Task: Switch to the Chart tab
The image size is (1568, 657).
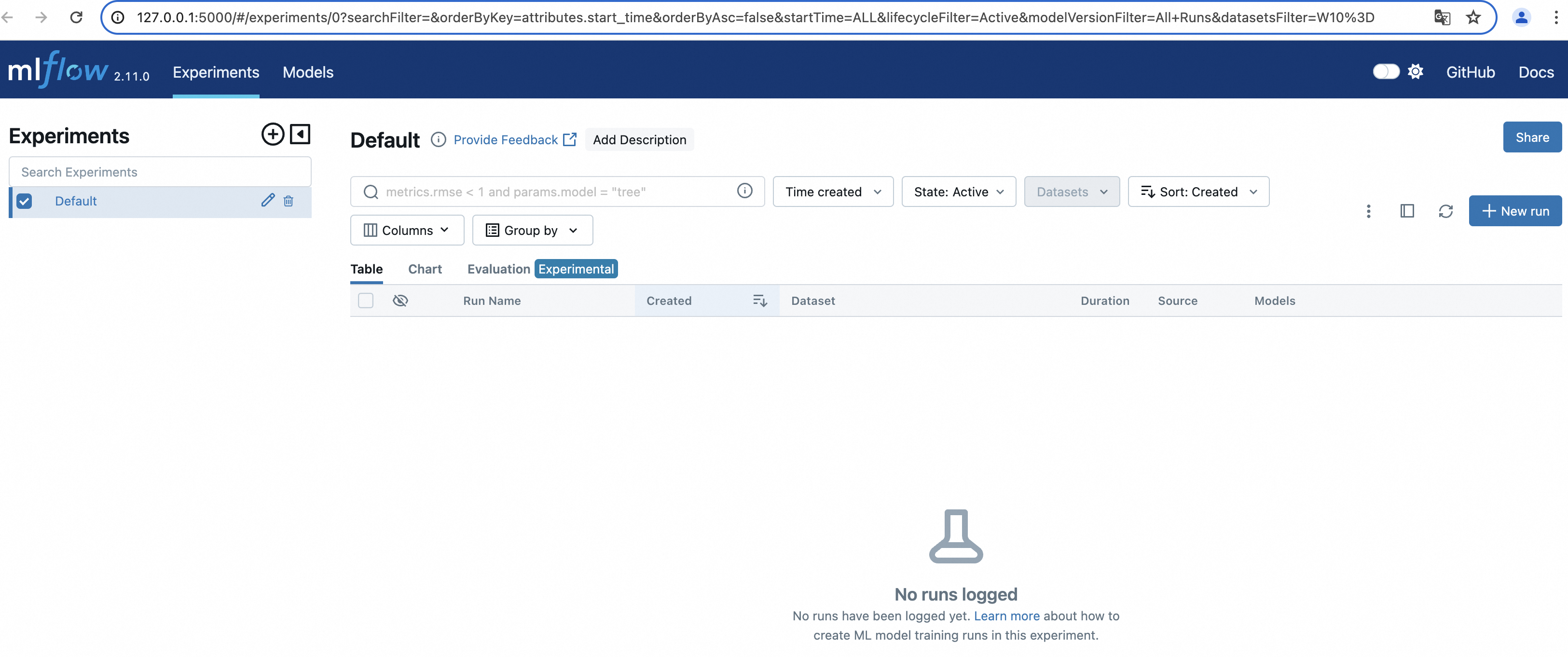Action: coord(424,269)
